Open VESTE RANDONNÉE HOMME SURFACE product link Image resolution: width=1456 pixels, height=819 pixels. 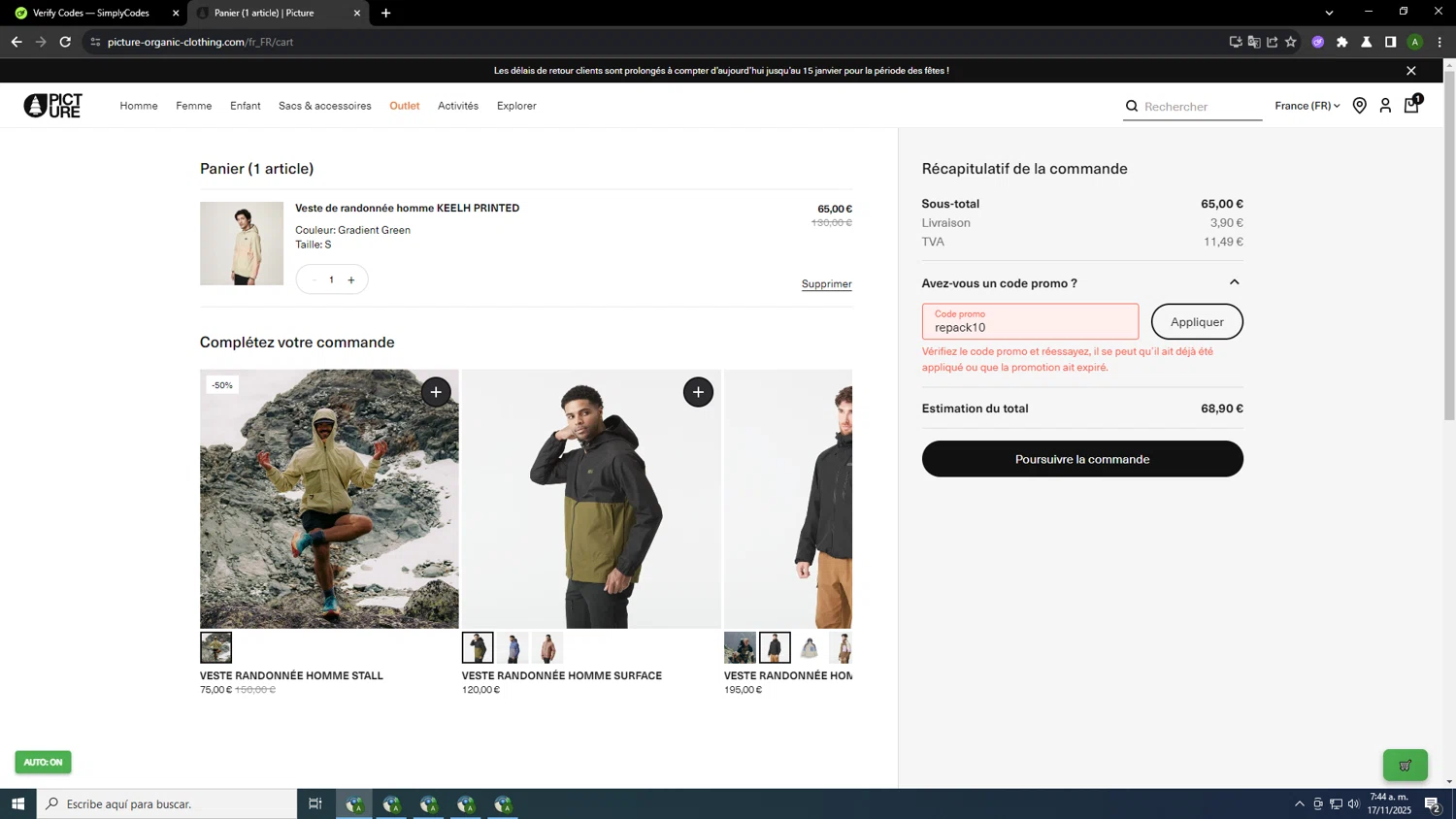tap(561, 675)
